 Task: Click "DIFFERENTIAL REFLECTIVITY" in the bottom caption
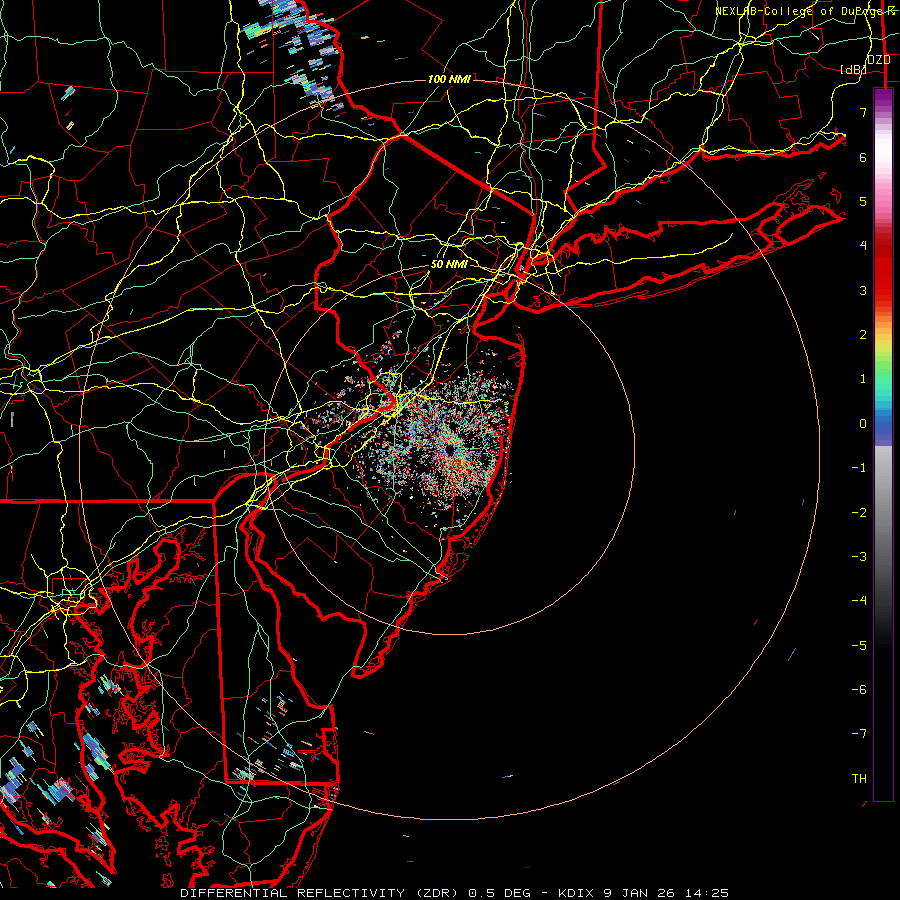(293, 893)
